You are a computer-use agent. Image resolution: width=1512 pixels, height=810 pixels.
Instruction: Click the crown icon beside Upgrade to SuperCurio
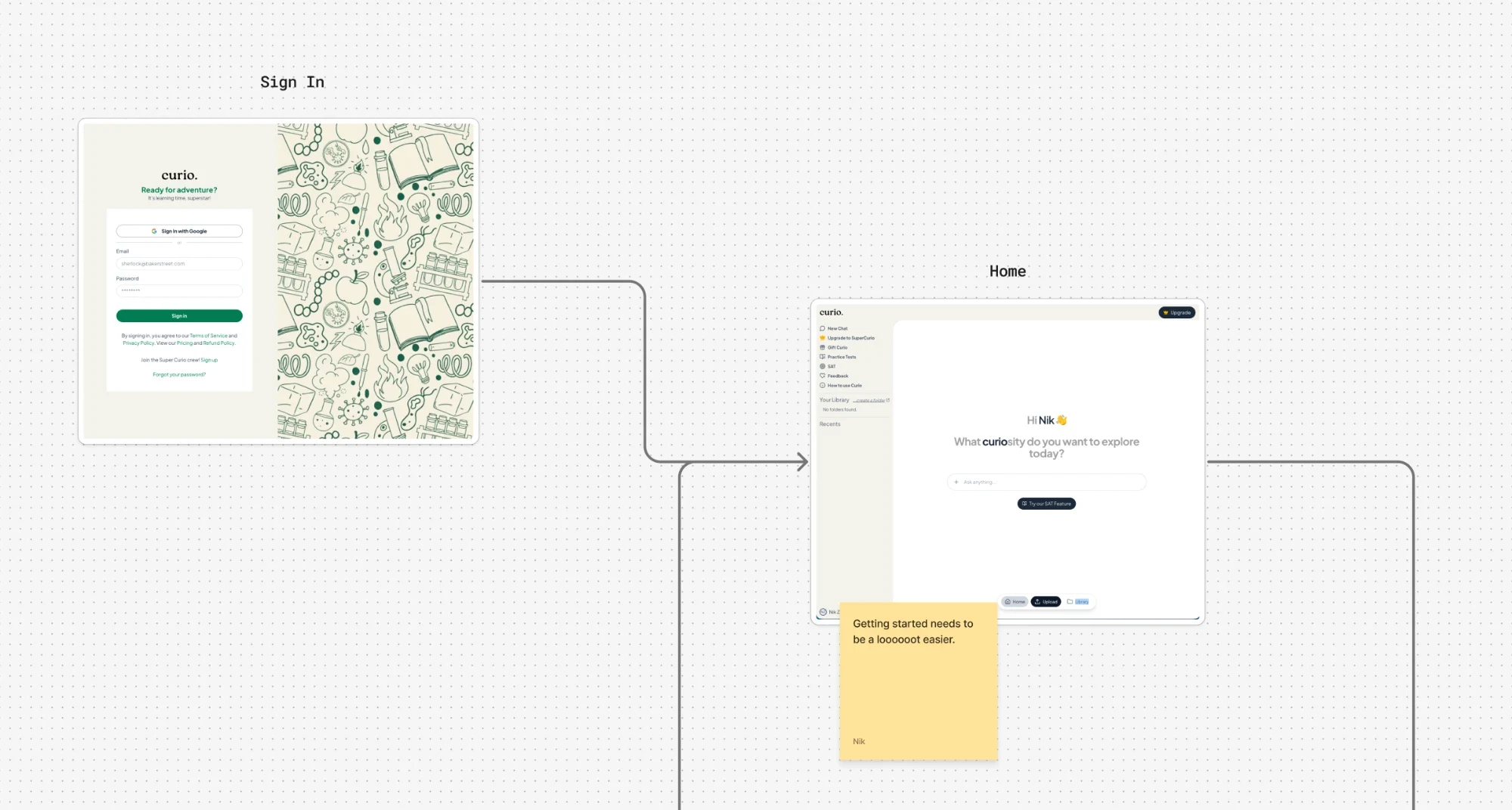coord(823,338)
